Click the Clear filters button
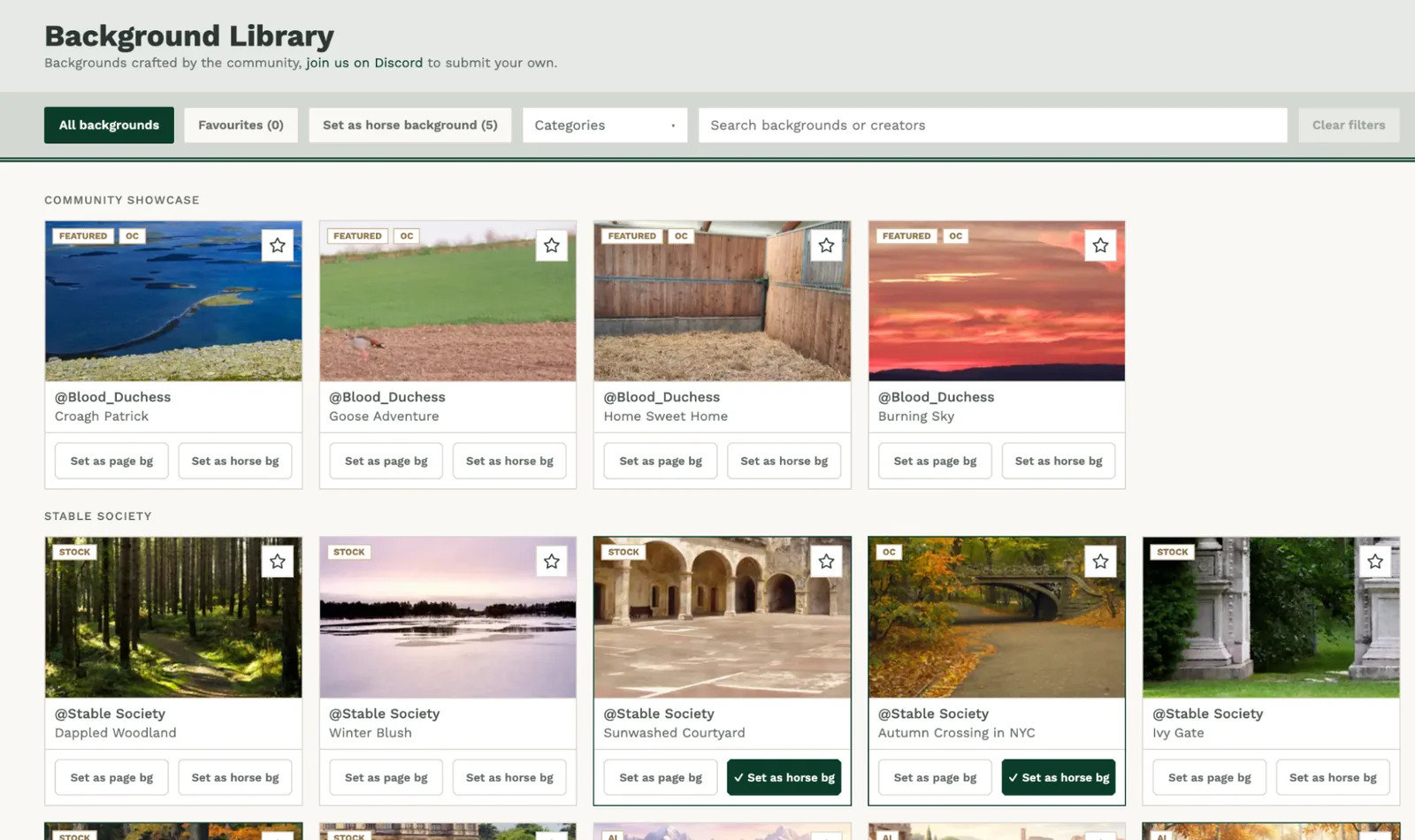 pos(1349,126)
